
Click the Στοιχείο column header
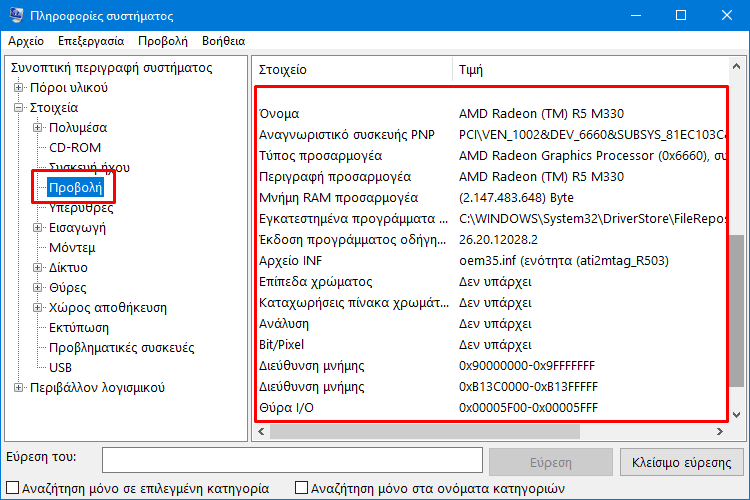[352, 70]
